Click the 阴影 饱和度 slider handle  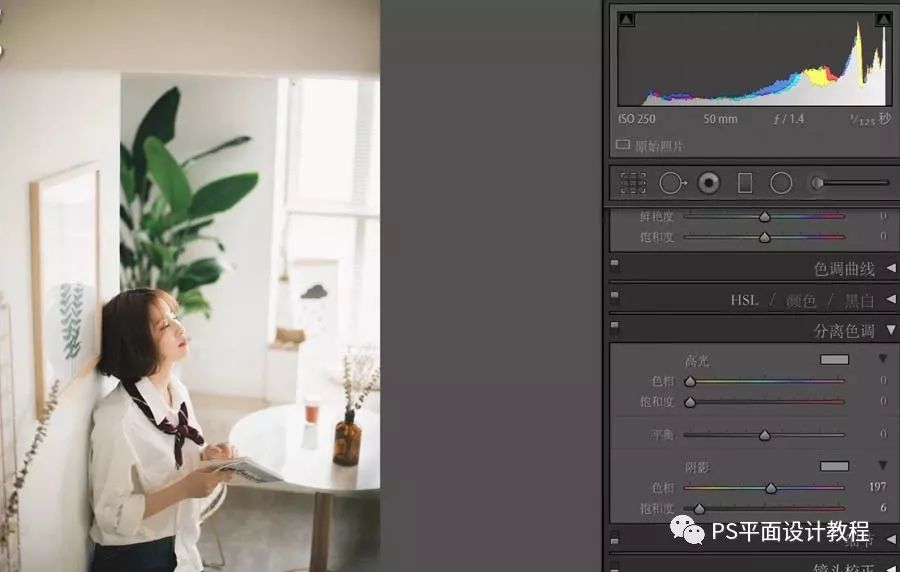[x=699, y=509]
